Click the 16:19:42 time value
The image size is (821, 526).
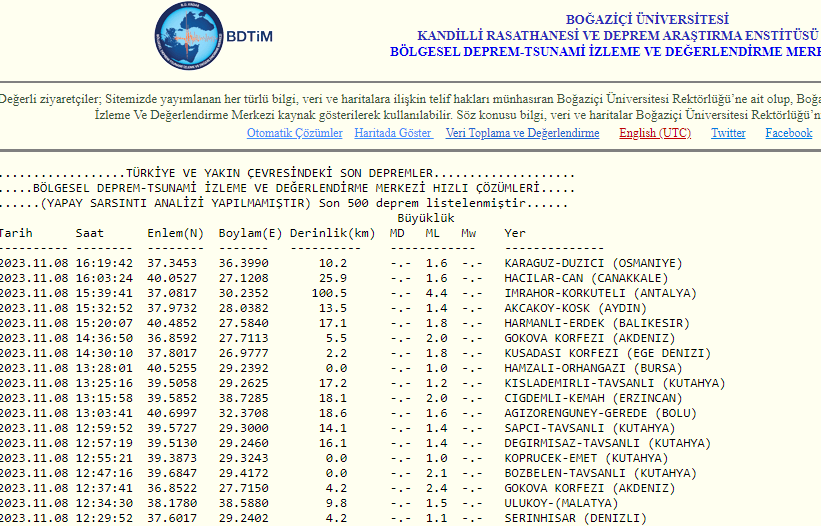104,263
